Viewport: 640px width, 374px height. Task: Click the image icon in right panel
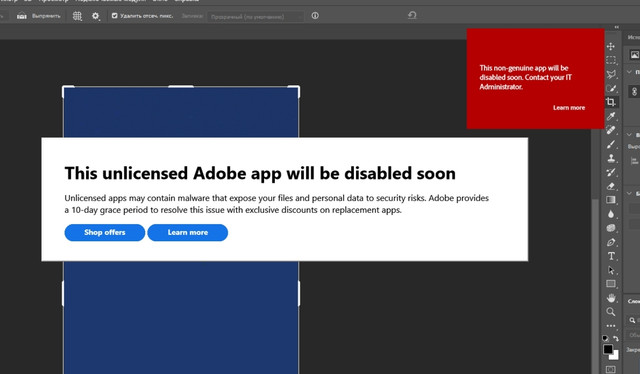tap(634, 54)
